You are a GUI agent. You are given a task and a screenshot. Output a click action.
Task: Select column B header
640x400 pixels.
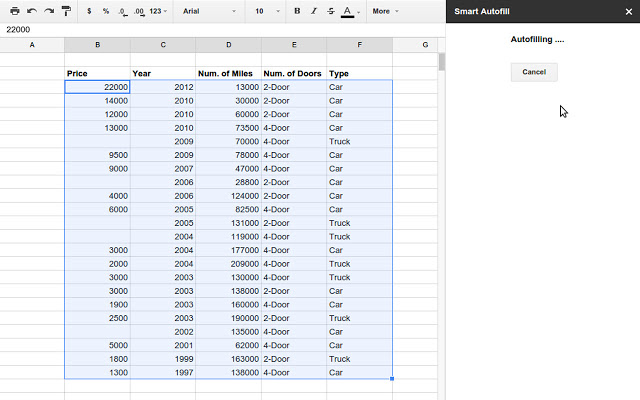tap(98, 45)
